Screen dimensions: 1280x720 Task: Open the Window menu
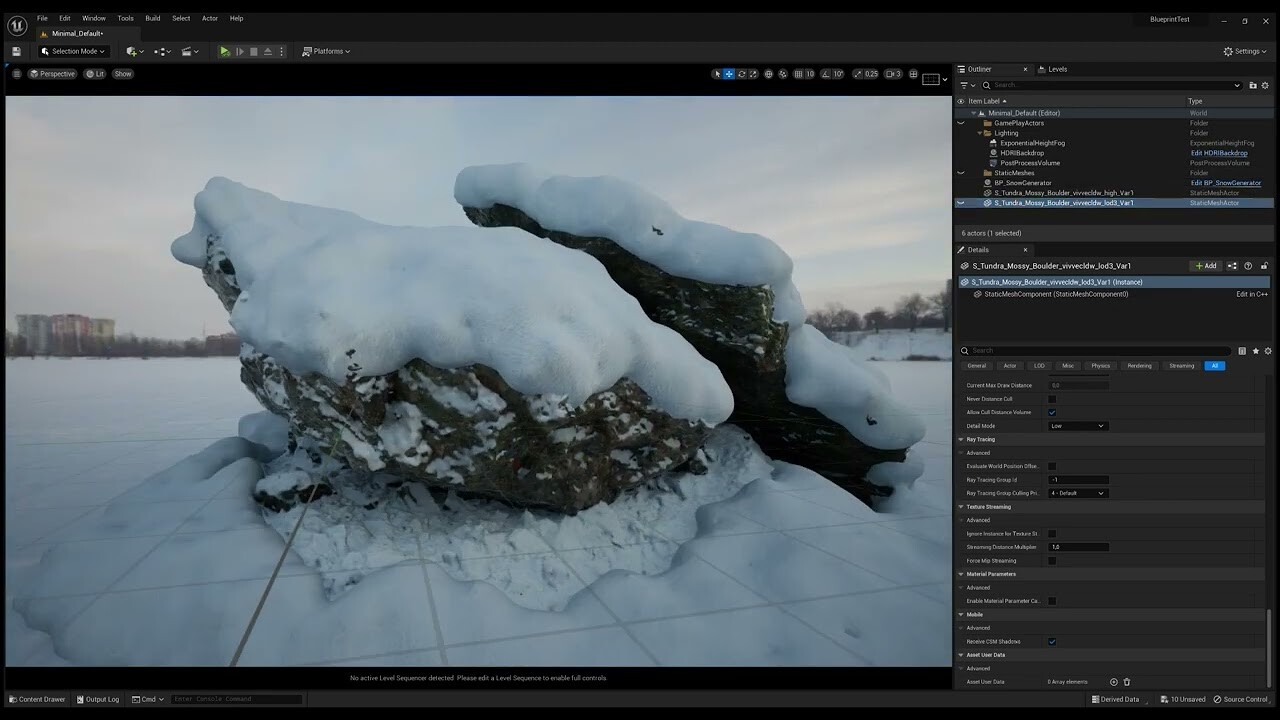(x=93, y=18)
